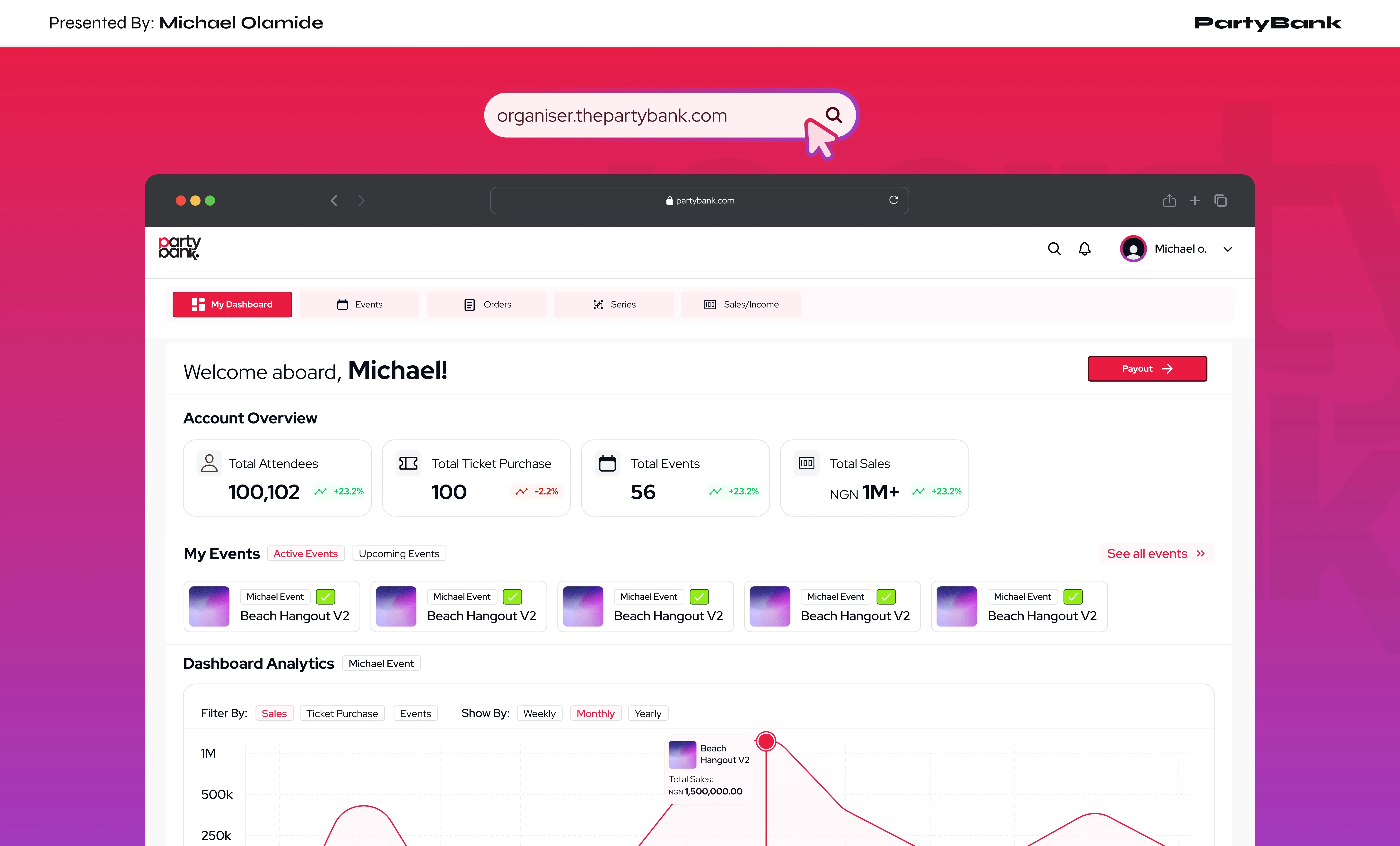
Task: Switch to the Series tab
Action: click(614, 305)
